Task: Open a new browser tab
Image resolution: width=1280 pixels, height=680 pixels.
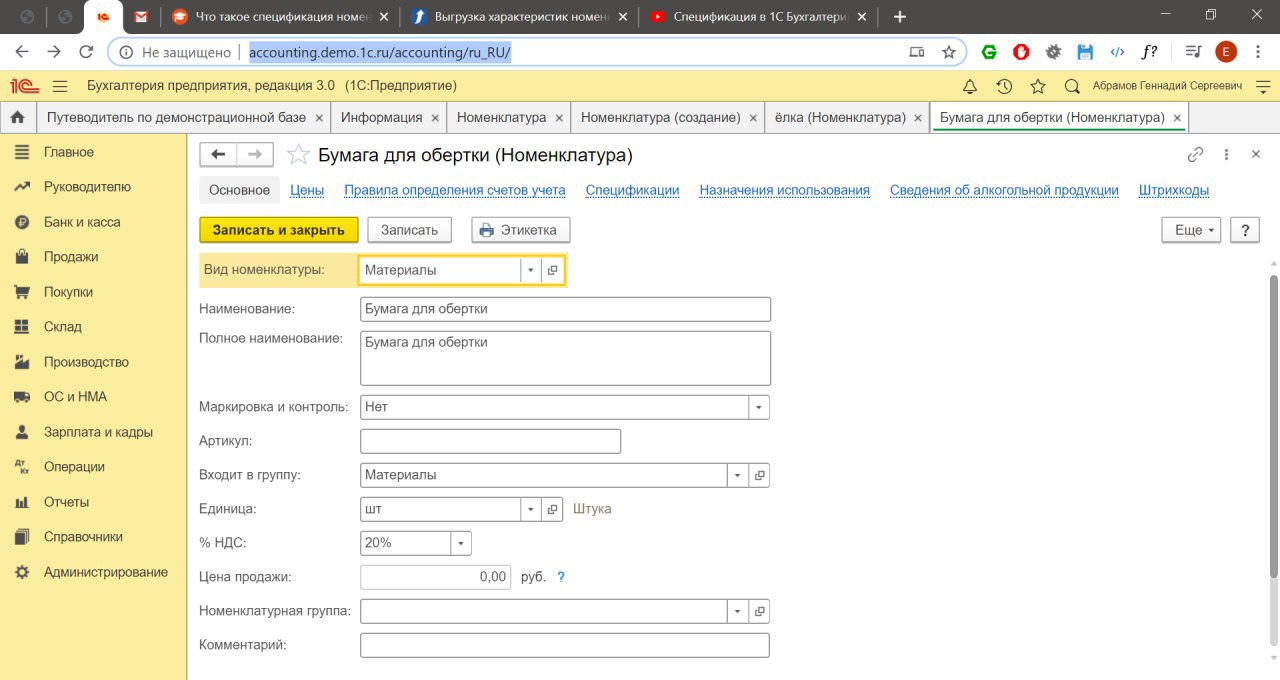Action: [x=900, y=16]
